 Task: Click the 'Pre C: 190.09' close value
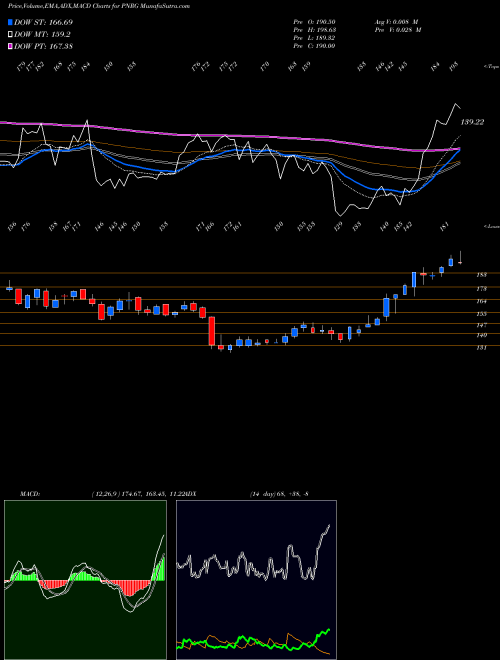pos(314,46)
